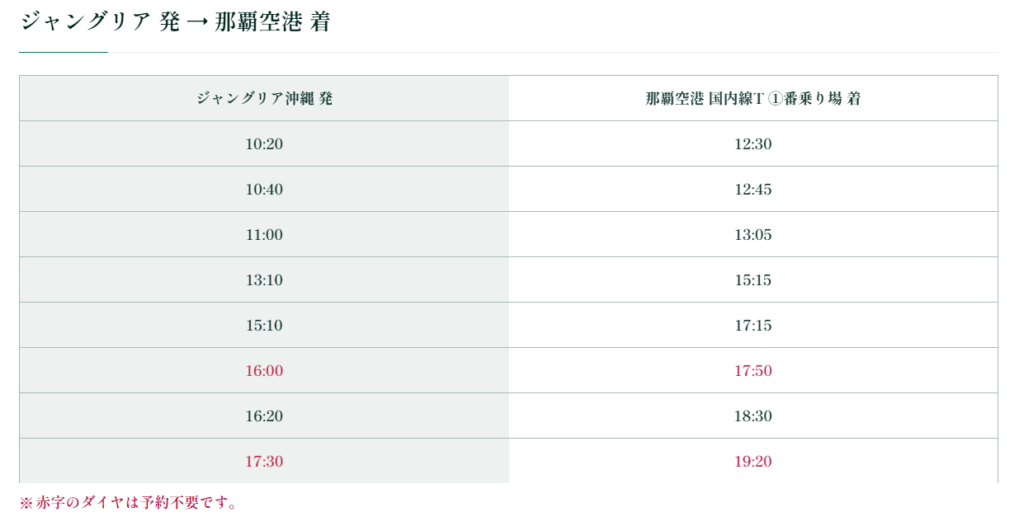Viewport: 1024px width, 526px height.
Task: Select the 16:20 departure cell
Action: (x=264, y=416)
